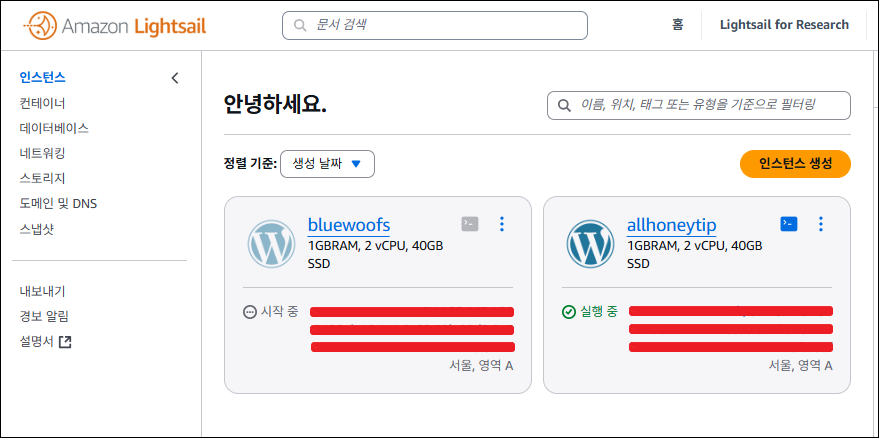Click the bluewoofs 1GBRAM spec text
Image resolution: width=879 pixels, height=438 pixels.
376,254
